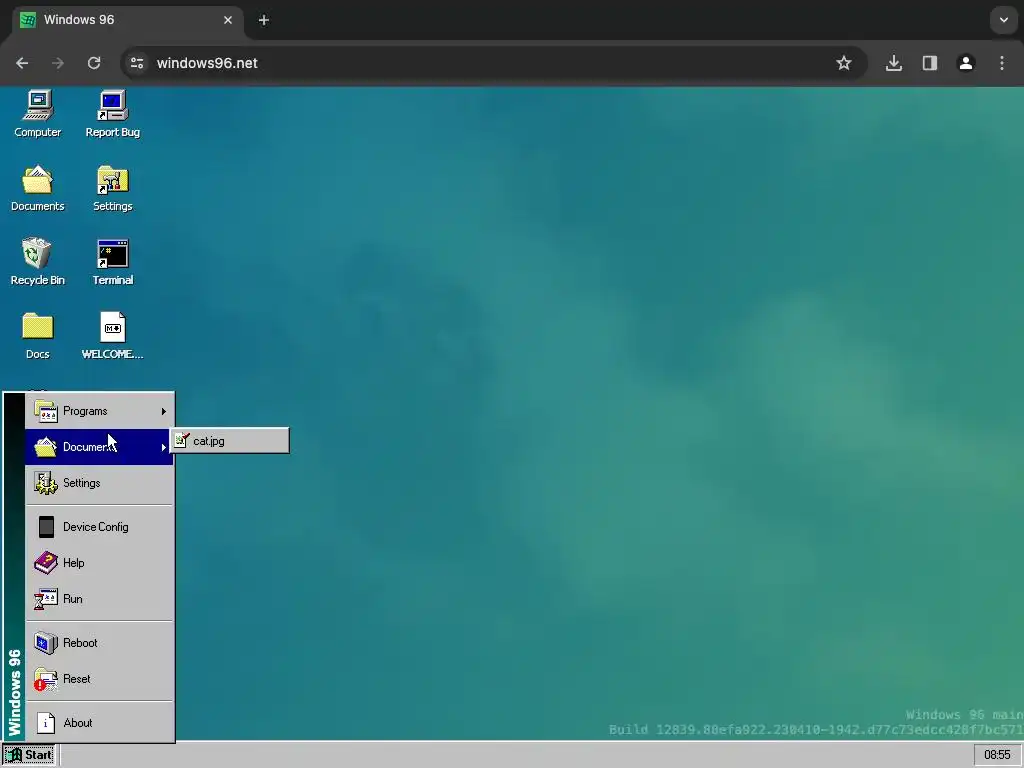The width and height of the screenshot is (1024, 768).
Task: Select Programs in the Start menu
Action: coord(99,411)
